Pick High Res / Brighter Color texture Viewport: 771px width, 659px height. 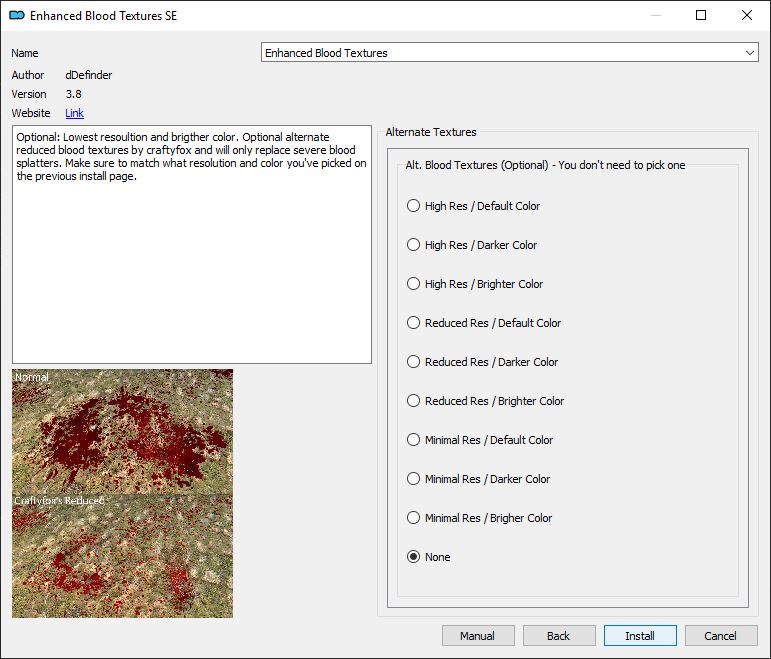[x=414, y=284]
